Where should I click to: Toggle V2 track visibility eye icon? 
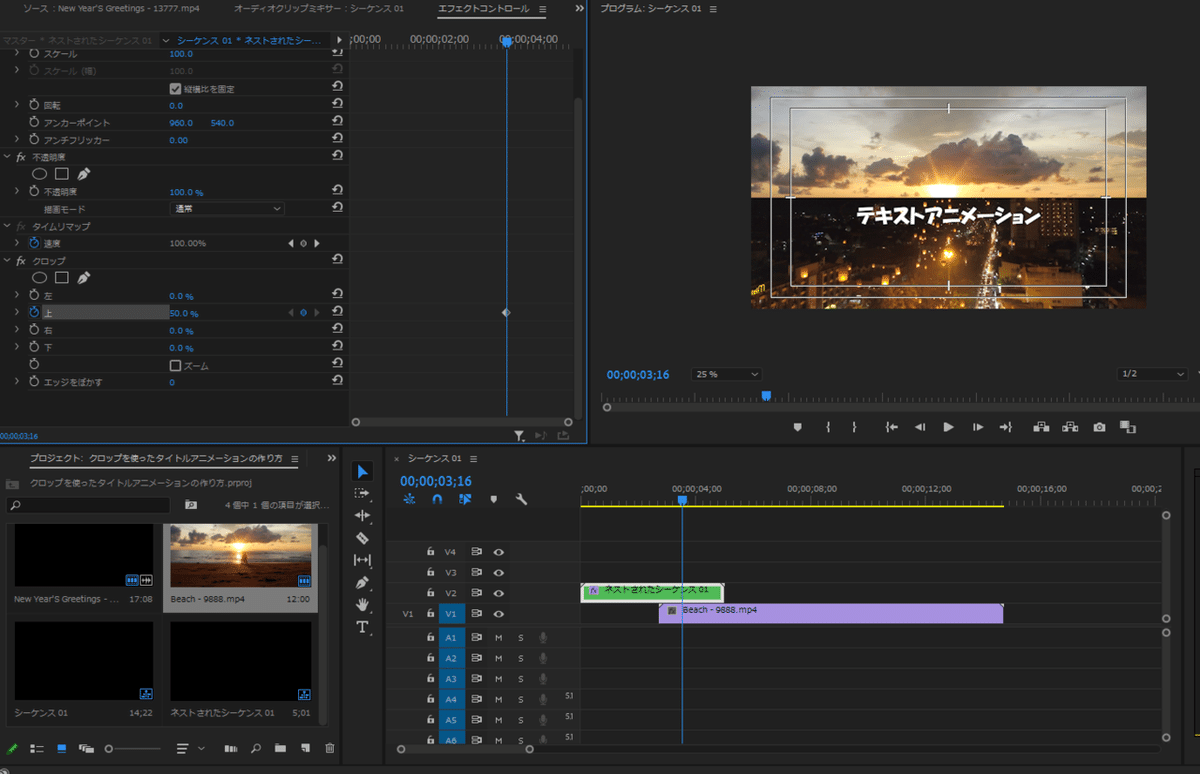498,593
